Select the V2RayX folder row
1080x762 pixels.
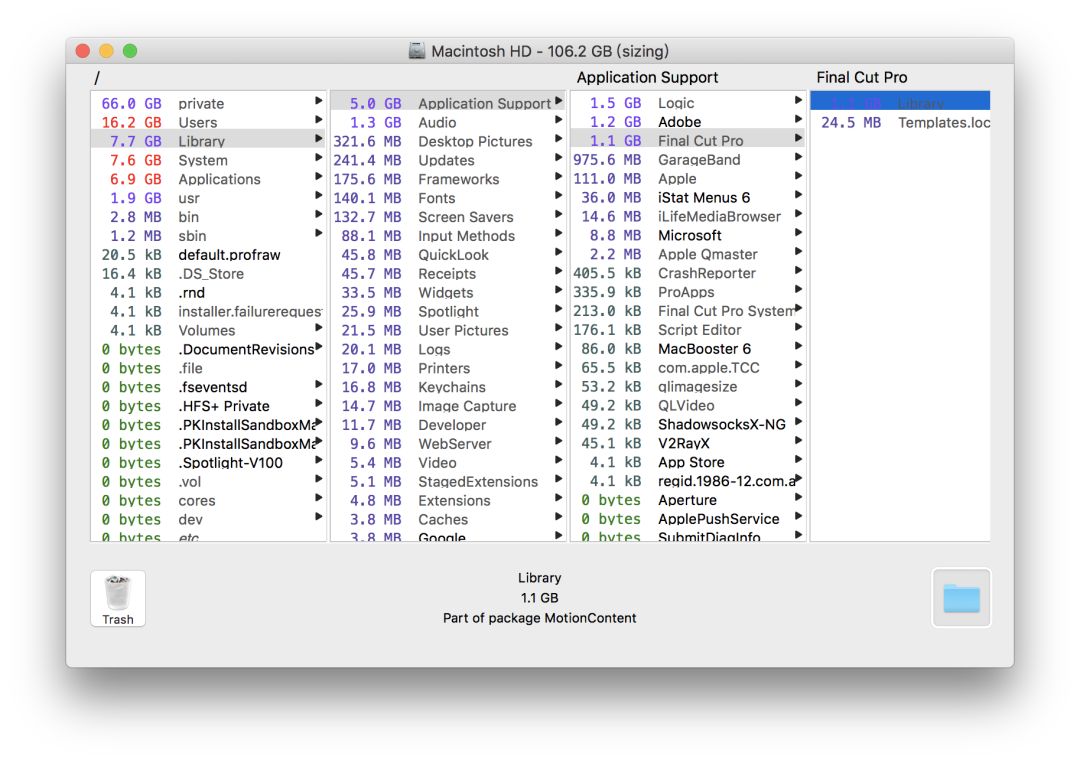coord(688,444)
